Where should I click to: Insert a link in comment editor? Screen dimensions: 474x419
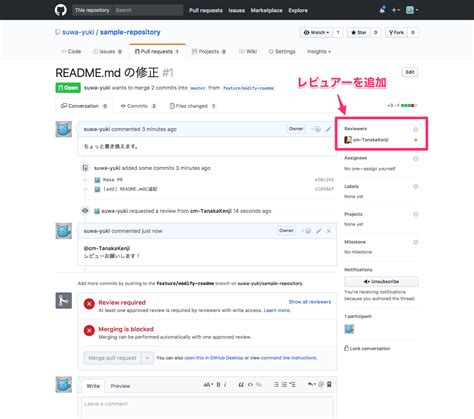[259, 384]
